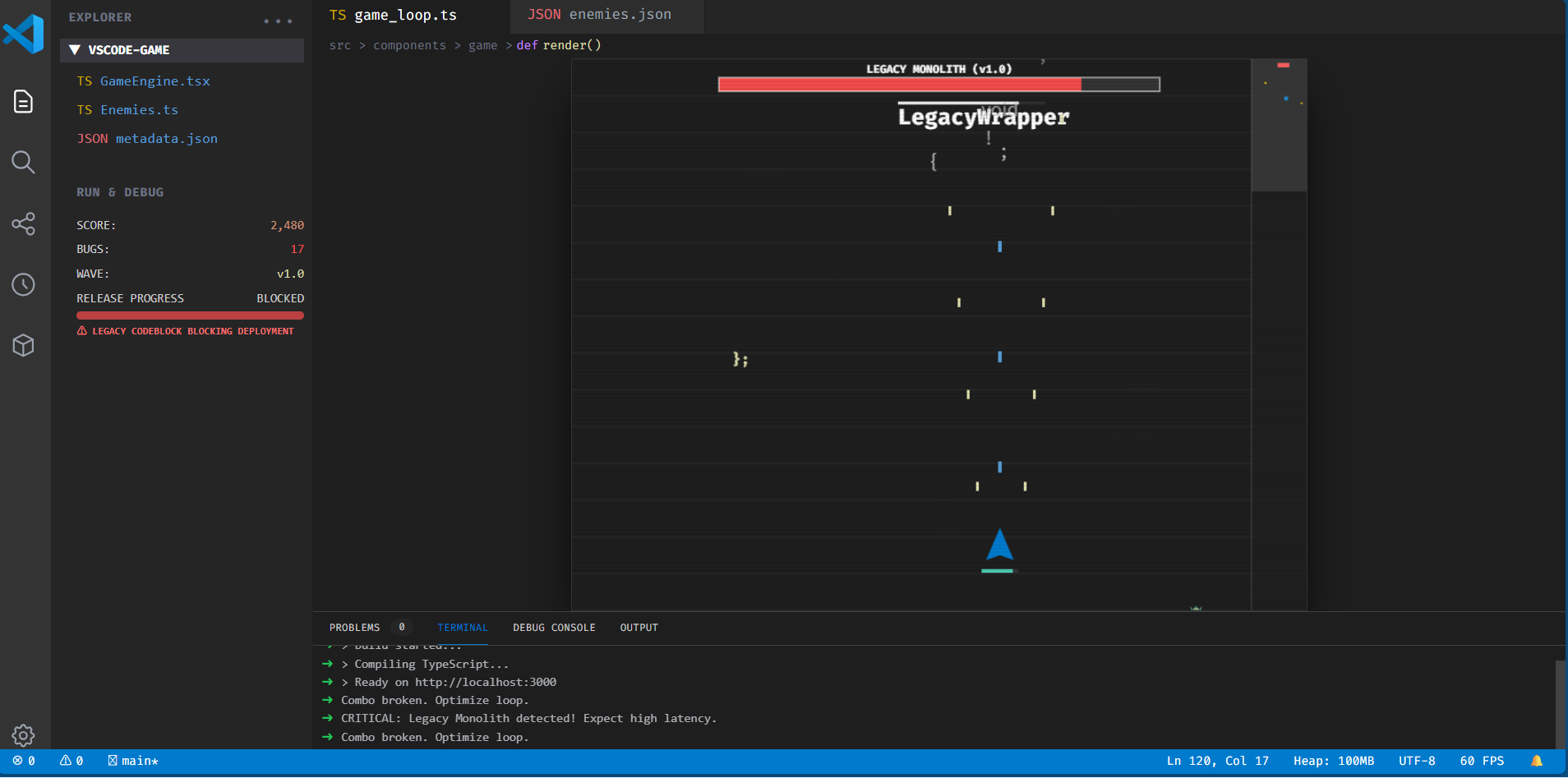Click the warnings indicator in the status bar
Image resolution: width=1568 pixels, height=778 pixels.
[72, 761]
